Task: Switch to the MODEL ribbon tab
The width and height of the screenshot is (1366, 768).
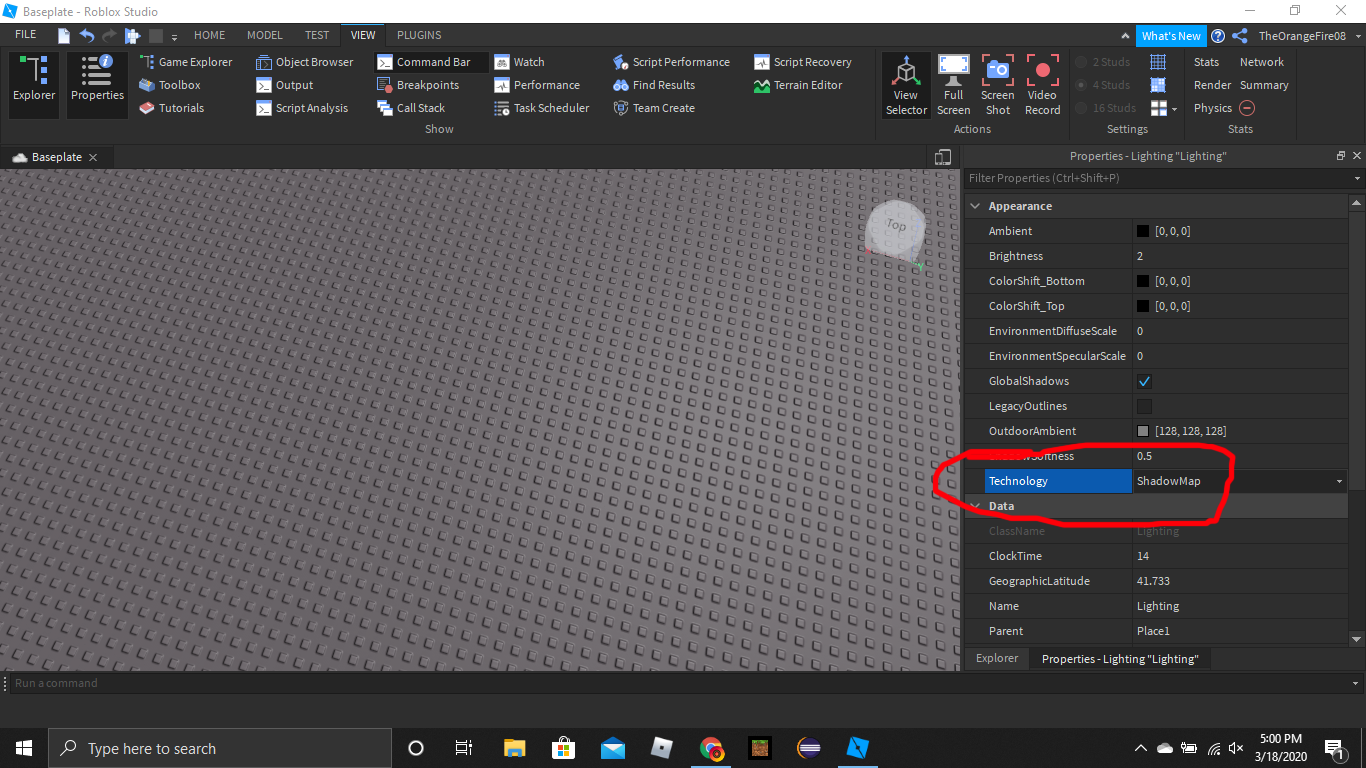Action: point(265,35)
